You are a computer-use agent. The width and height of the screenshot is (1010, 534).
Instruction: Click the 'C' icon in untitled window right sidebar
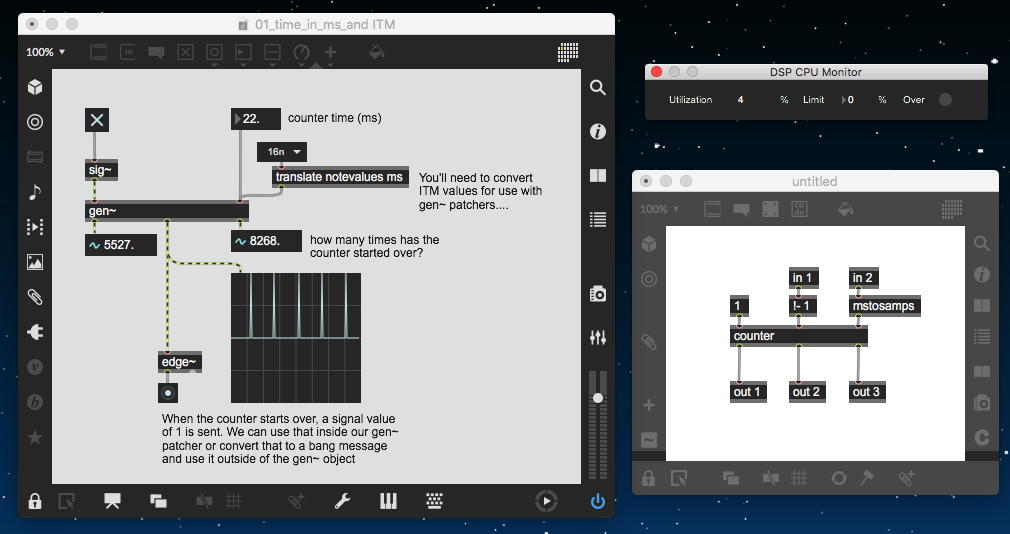pos(981,437)
